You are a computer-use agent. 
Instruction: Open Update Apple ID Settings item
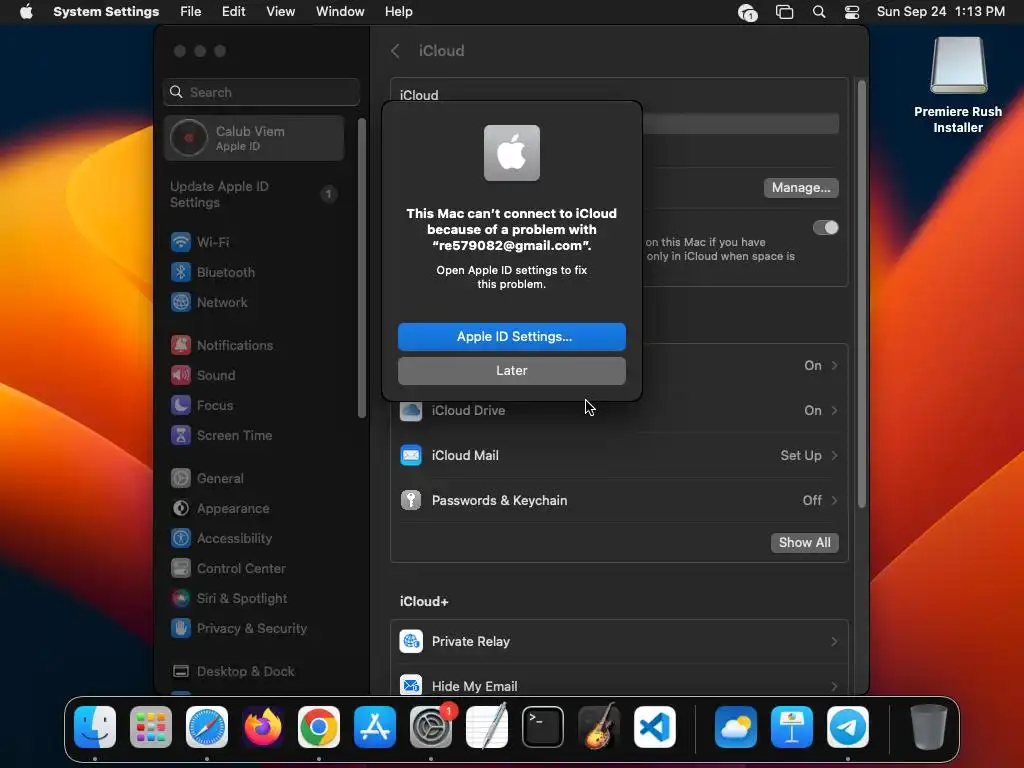pos(253,195)
